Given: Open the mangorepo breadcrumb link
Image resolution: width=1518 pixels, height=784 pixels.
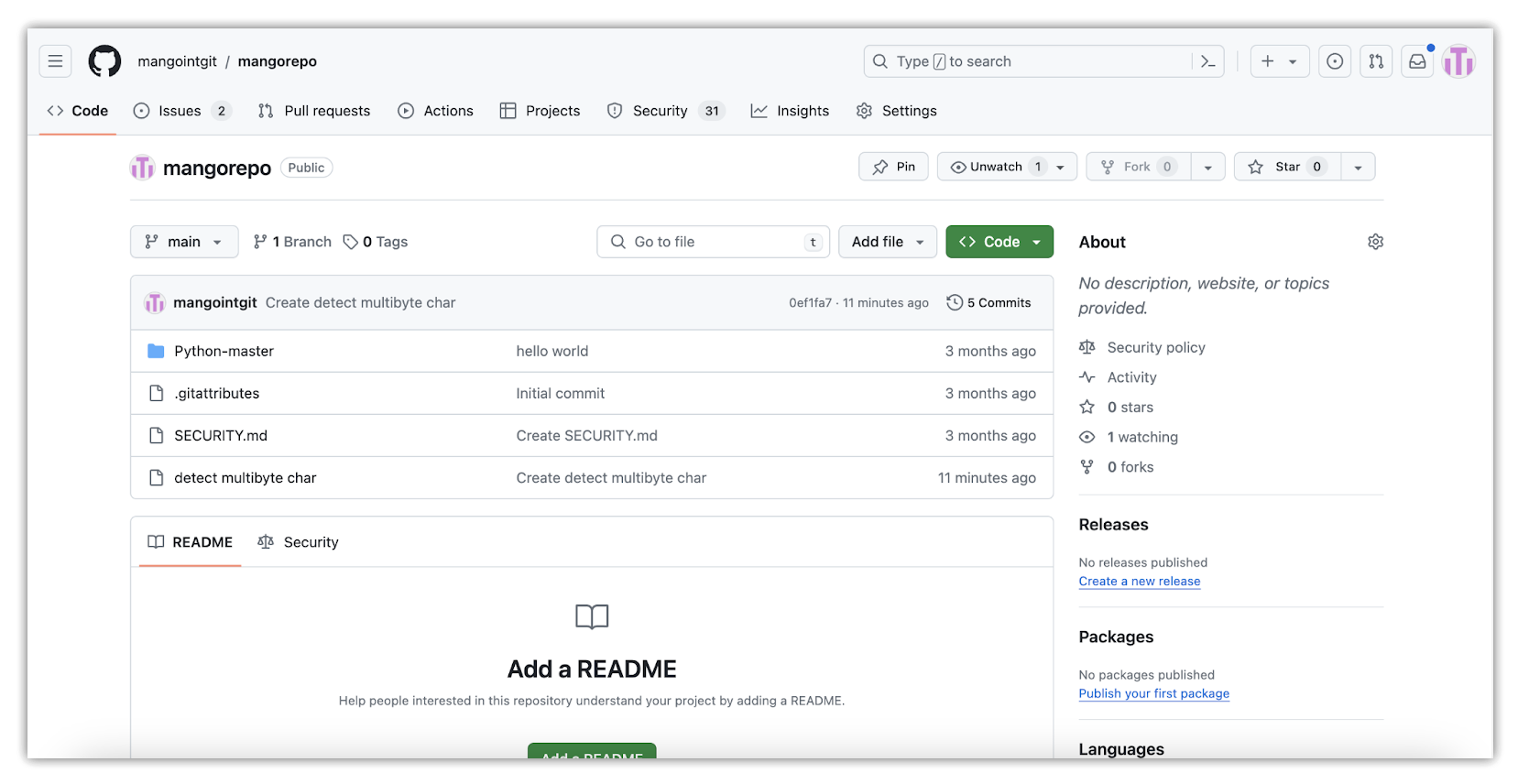Looking at the screenshot, I should tap(278, 61).
